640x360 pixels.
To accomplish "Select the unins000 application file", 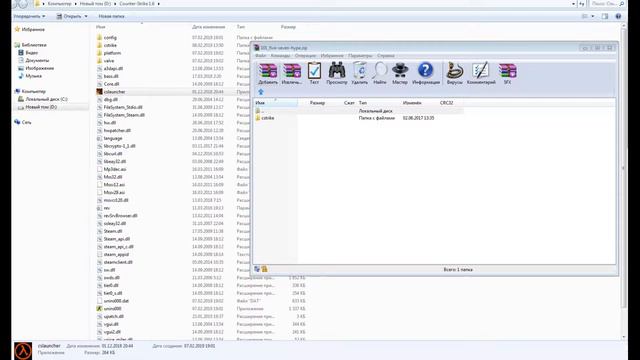I will (109, 309).
